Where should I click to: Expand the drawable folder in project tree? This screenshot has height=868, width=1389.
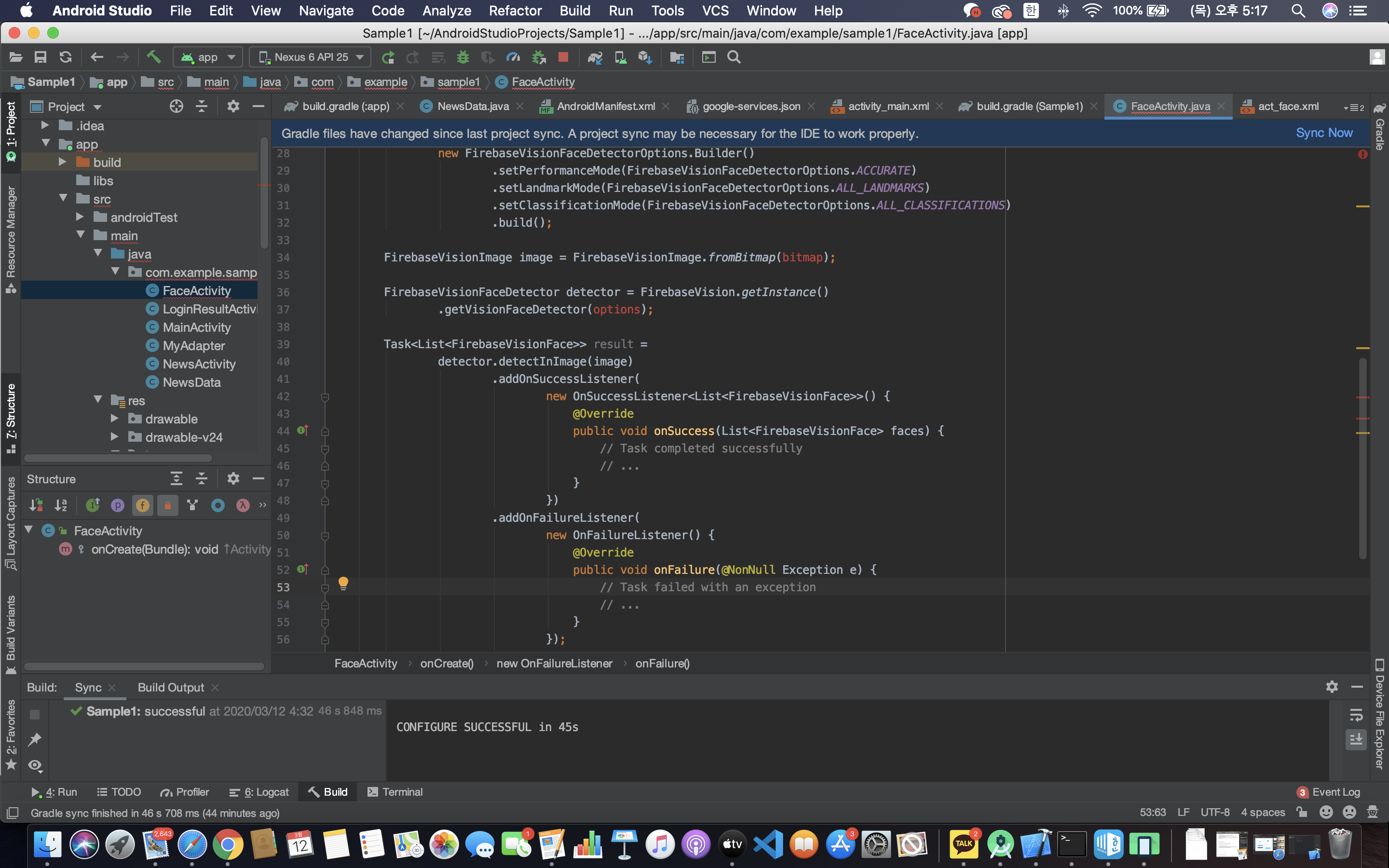[115, 419]
